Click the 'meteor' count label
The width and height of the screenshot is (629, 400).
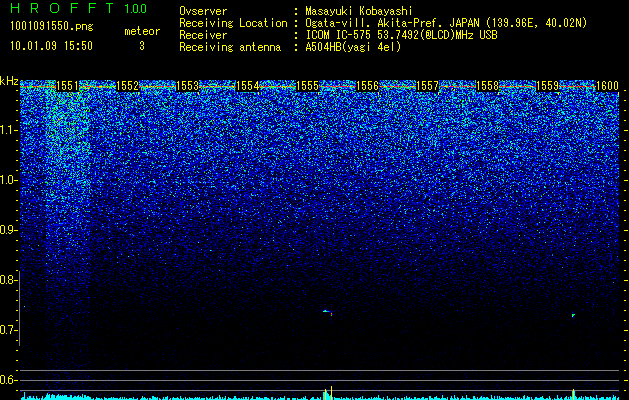[x=142, y=31]
